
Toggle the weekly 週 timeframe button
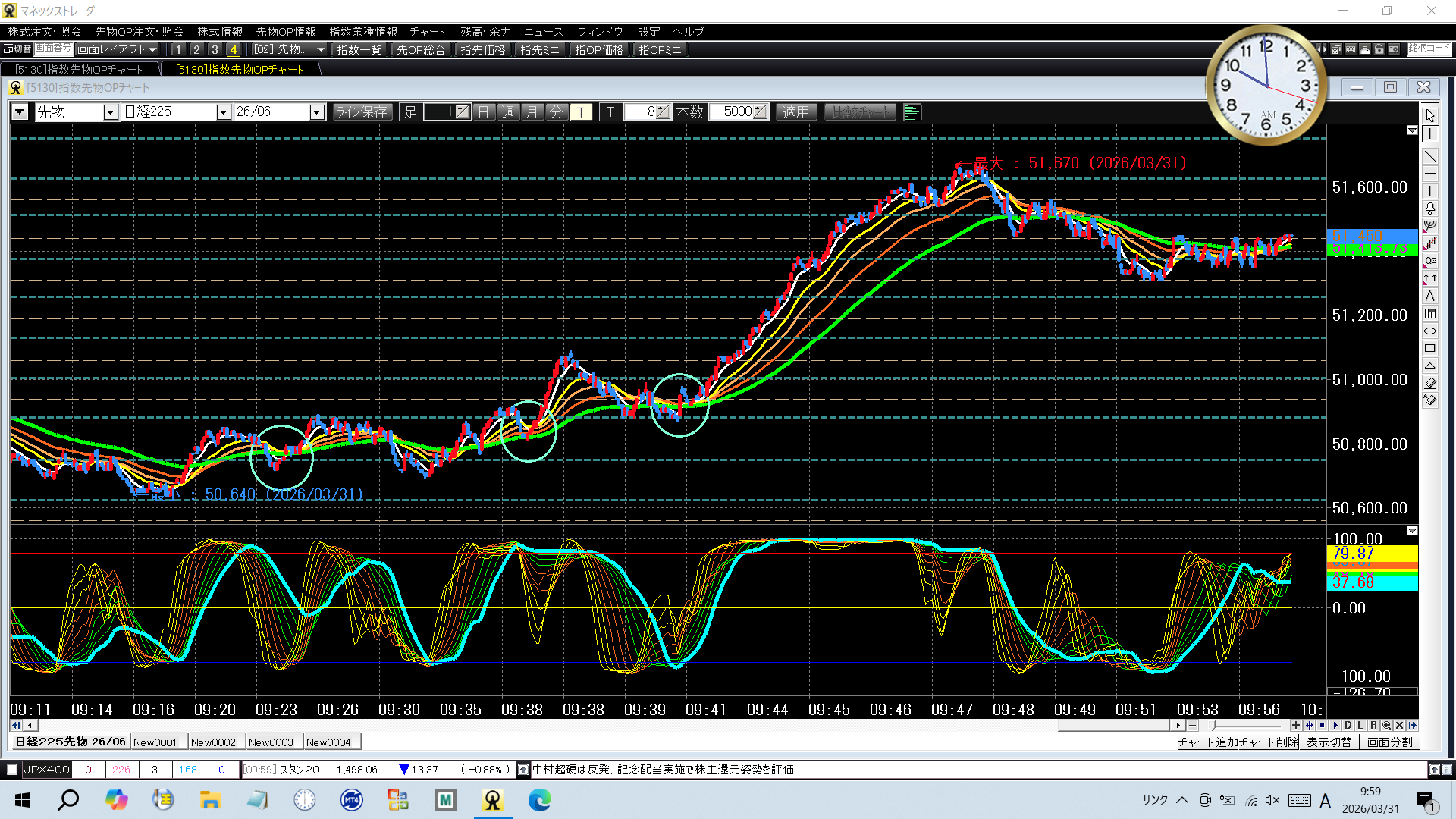507,112
